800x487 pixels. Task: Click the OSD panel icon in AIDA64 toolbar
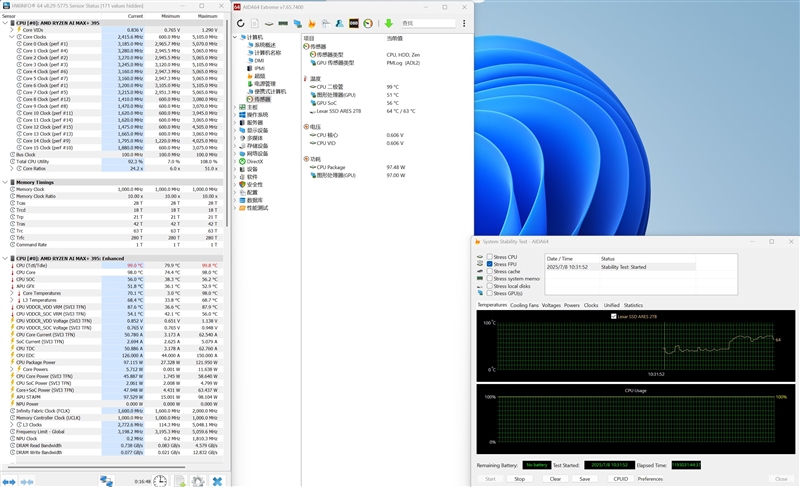click(x=354, y=23)
